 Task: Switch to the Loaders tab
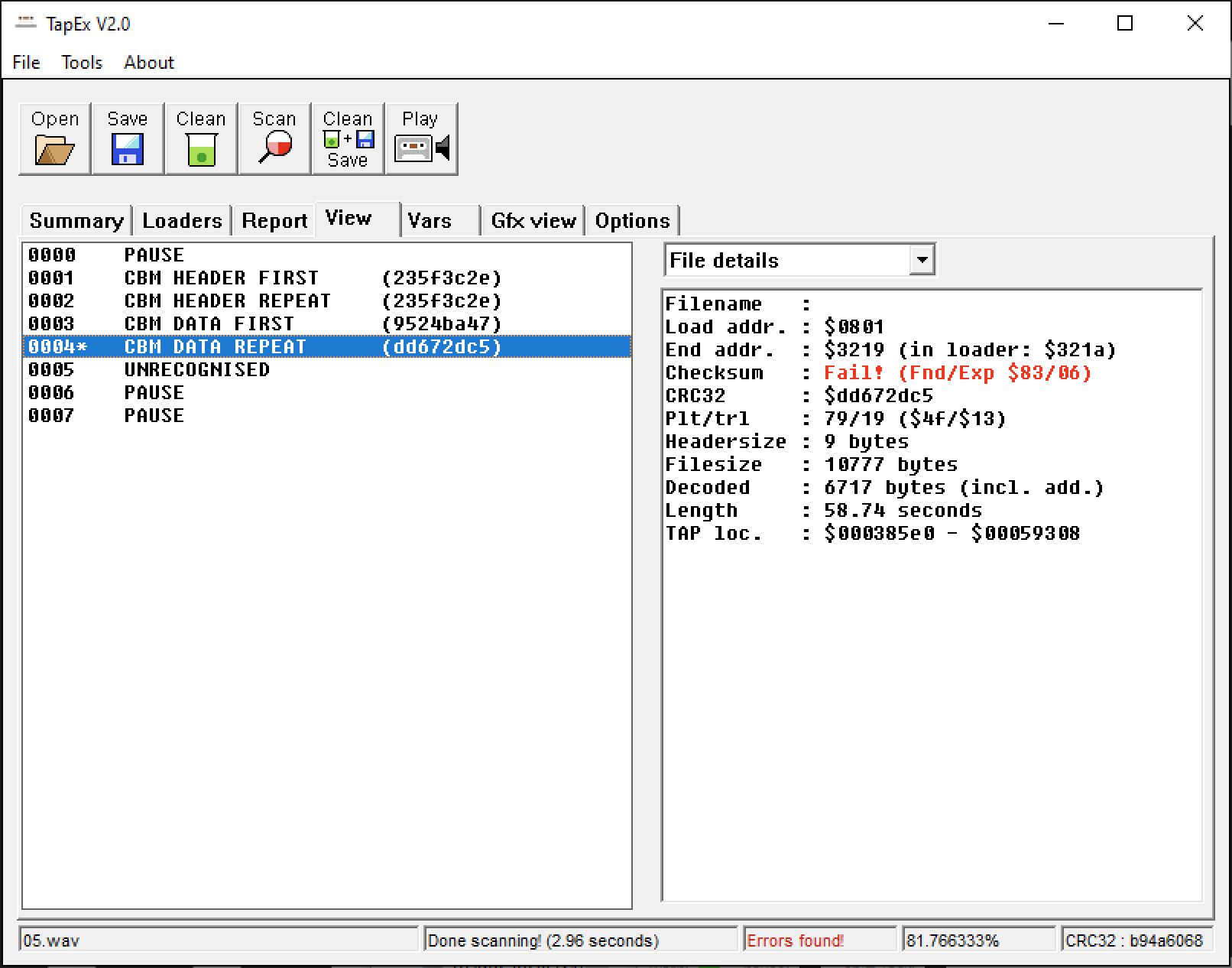(x=182, y=221)
